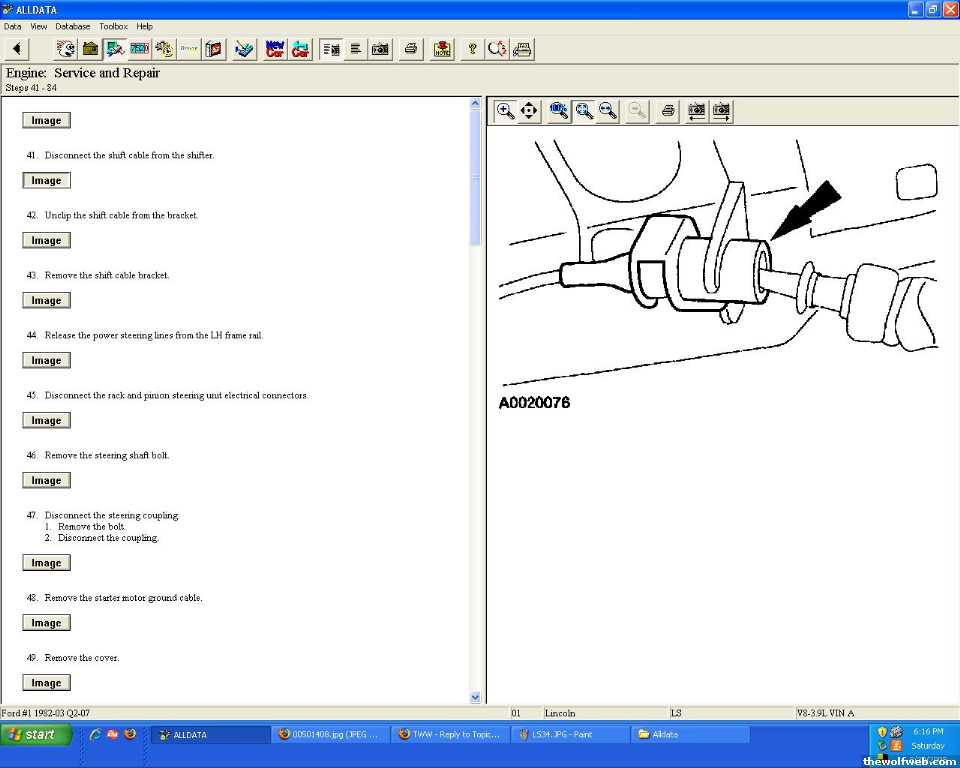Viewport: 960px width, 768px height.
Task: Open the Toolbox menu
Action: (113, 26)
